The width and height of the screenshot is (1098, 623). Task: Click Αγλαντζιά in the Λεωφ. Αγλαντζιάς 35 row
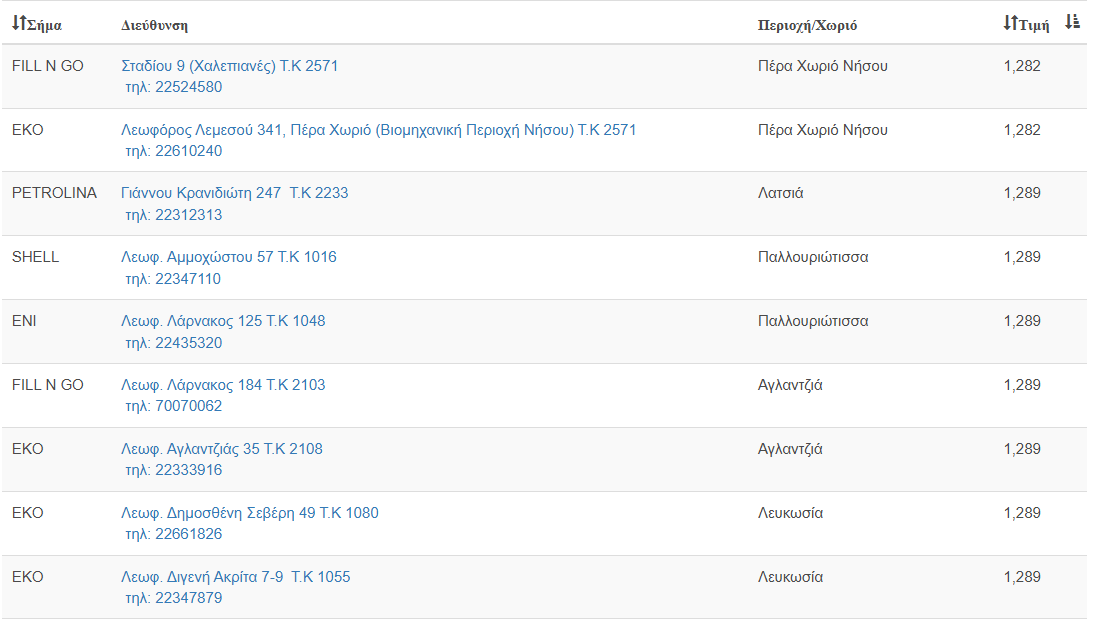(x=790, y=449)
